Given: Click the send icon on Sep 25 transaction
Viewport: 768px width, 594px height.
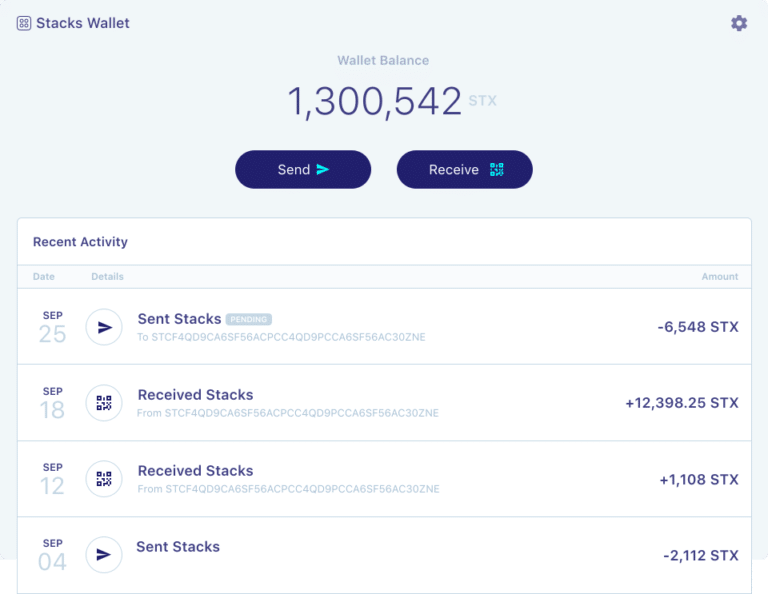Looking at the screenshot, I should click(104, 327).
